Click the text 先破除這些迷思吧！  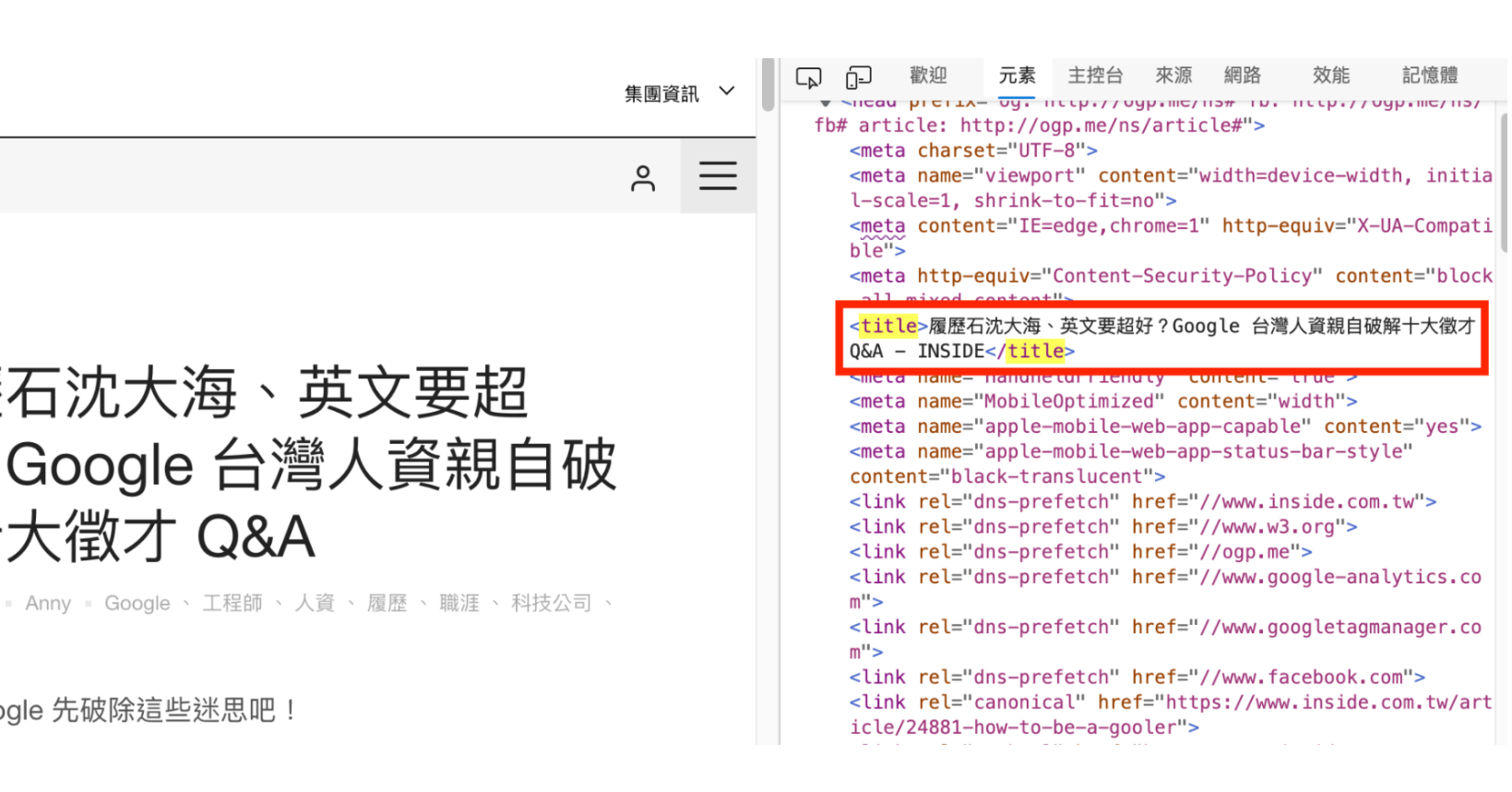coord(174,711)
